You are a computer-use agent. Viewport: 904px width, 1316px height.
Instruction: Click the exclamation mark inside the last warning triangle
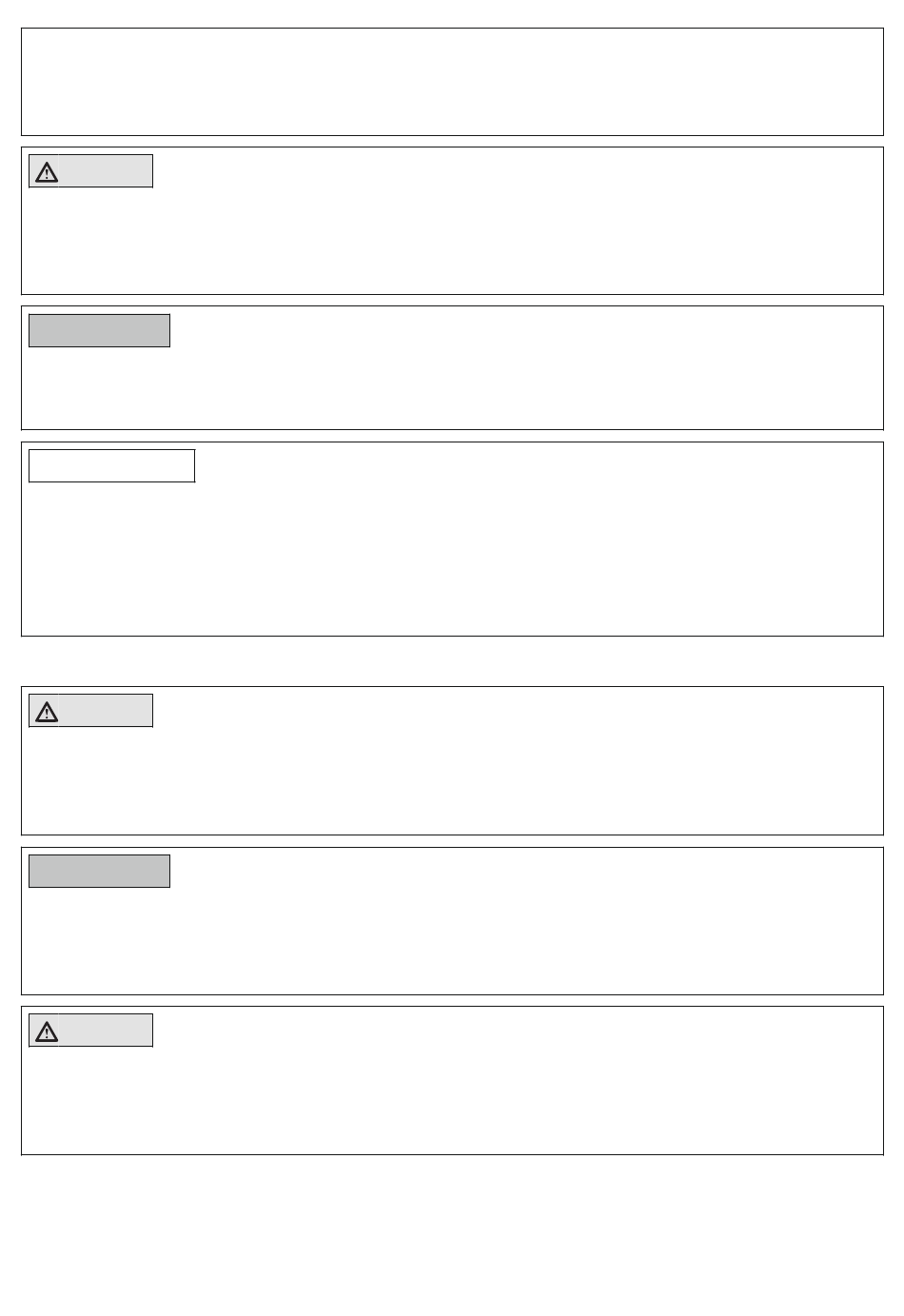47,1033
